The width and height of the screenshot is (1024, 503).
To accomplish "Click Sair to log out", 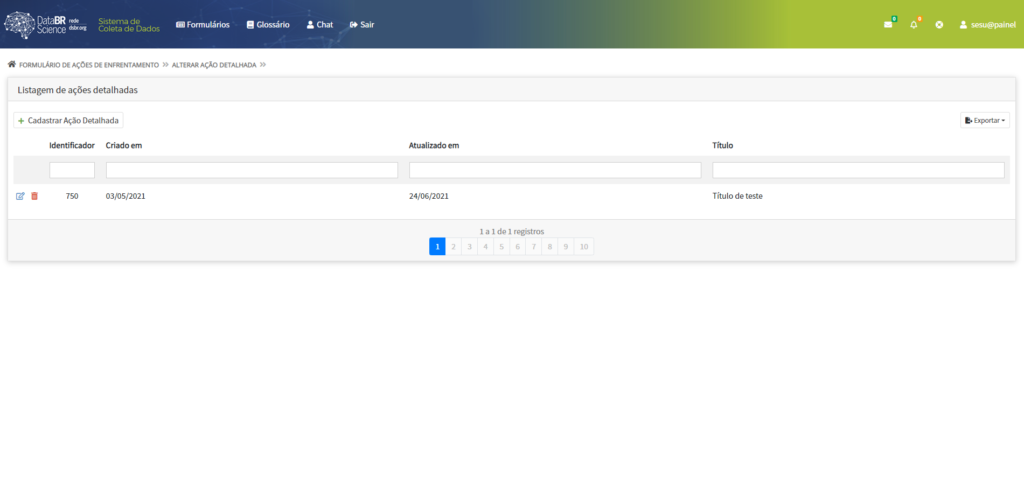I will click(x=362, y=24).
